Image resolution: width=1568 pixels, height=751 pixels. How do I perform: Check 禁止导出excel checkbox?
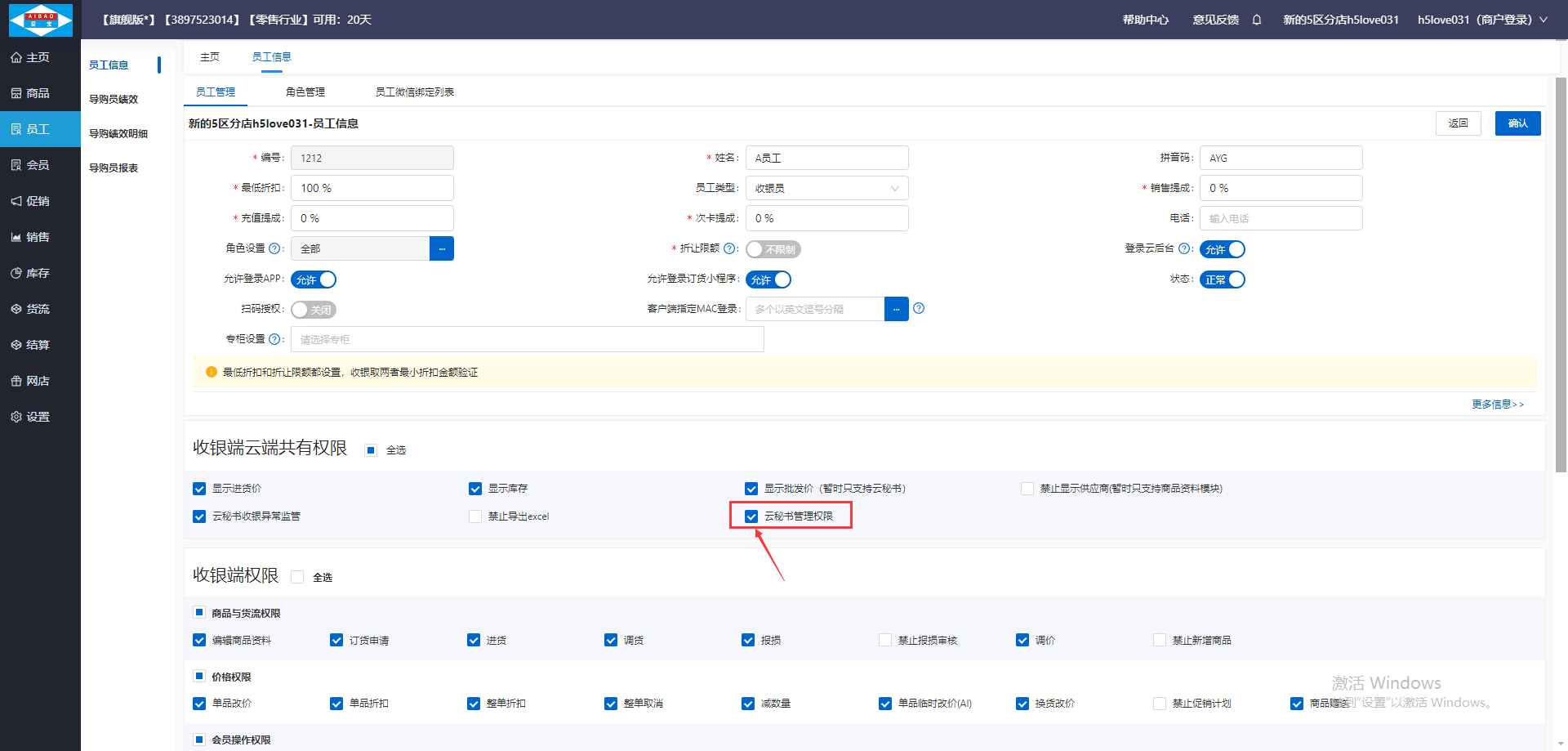(475, 516)
